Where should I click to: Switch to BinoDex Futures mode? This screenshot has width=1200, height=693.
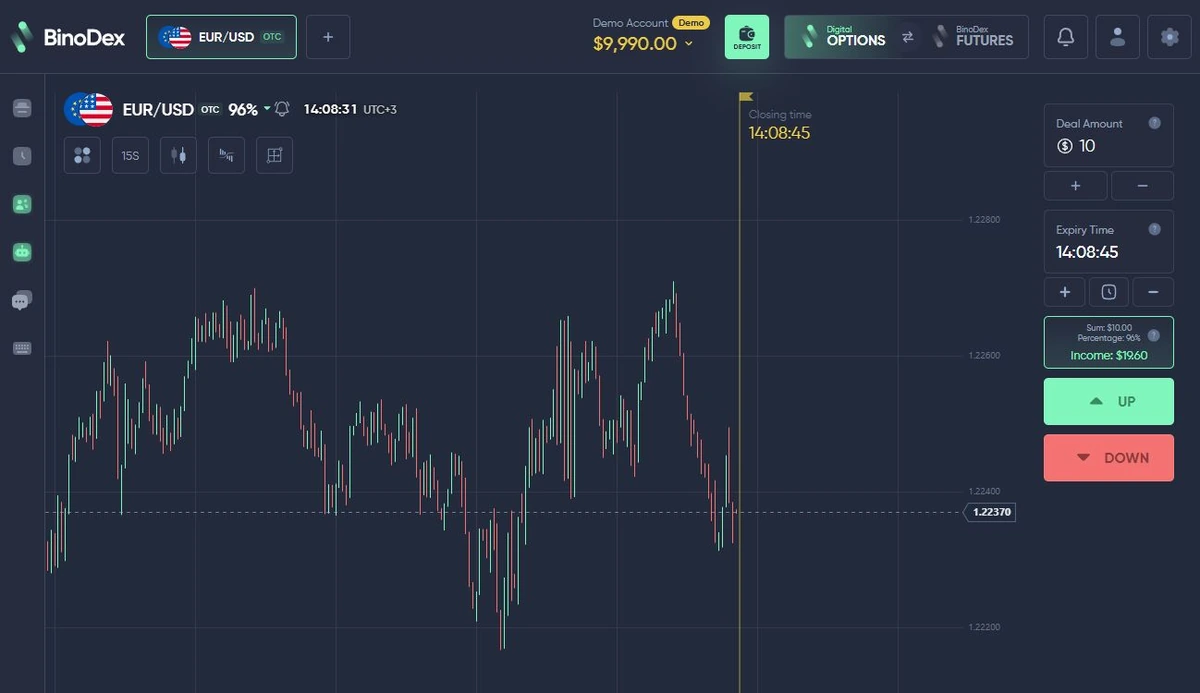pyautogui.click(x=973, y=37)
